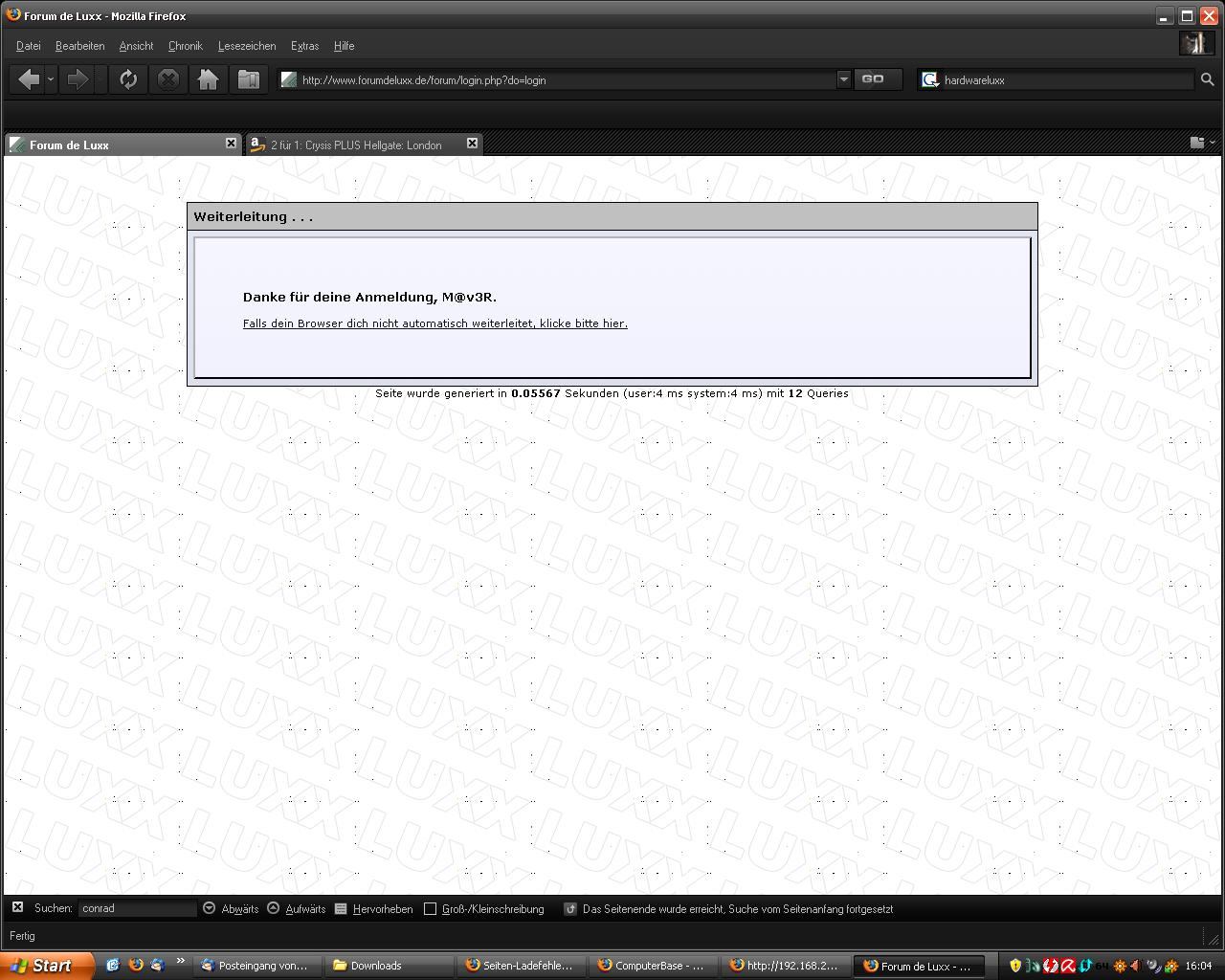This screenshot has height=980, width=1225.
Task: Click the yellow security shield tray icon
Action: 1015,966
